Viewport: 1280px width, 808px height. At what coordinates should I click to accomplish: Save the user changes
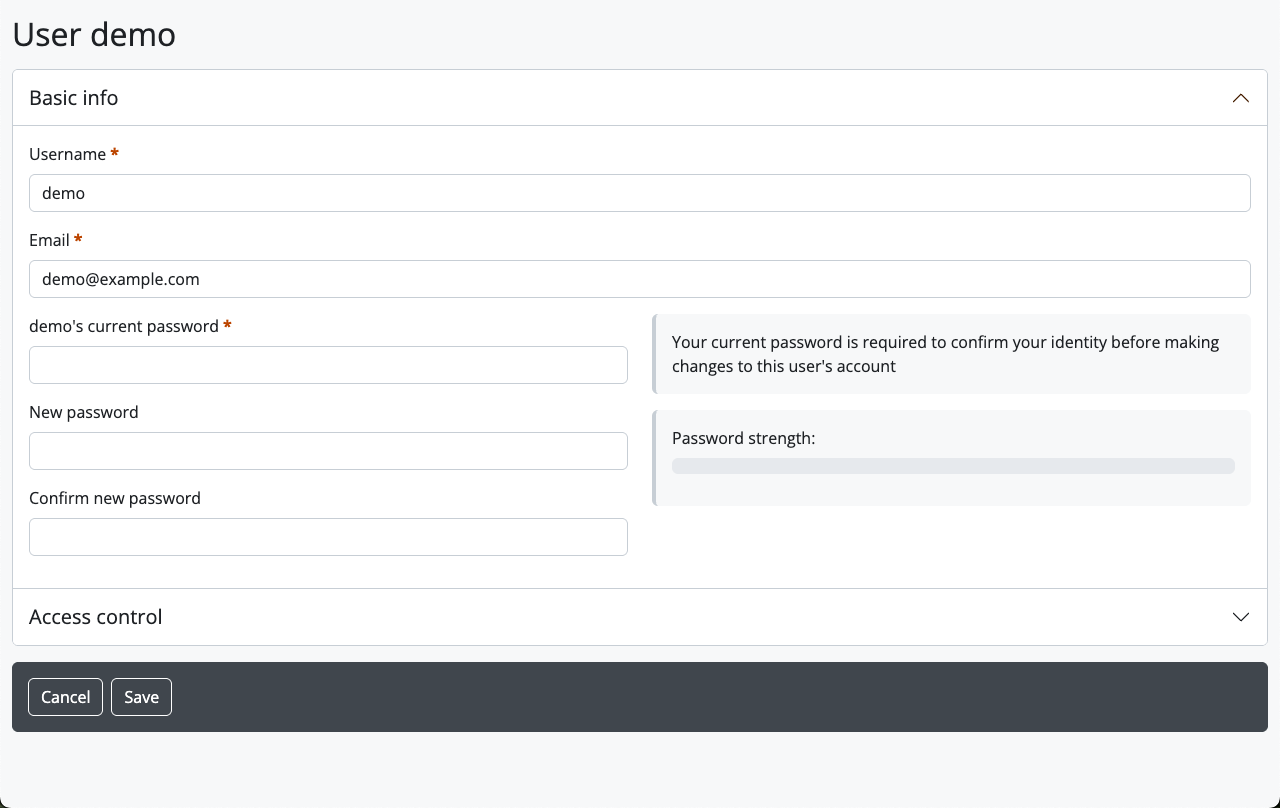(141, 697)
